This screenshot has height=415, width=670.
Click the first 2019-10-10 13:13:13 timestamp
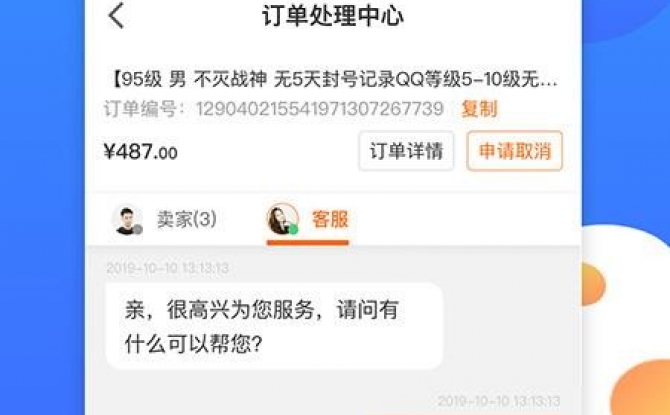(167, 268)
